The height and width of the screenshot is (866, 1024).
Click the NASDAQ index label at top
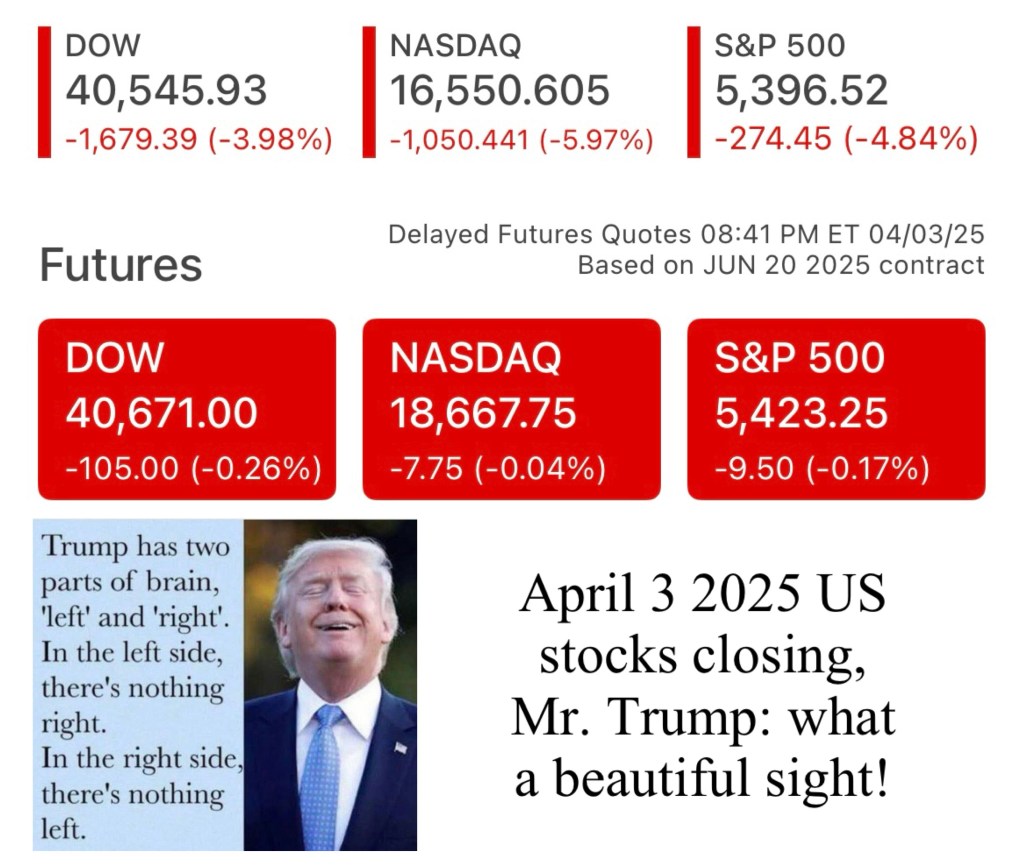(x=455, y=46)
